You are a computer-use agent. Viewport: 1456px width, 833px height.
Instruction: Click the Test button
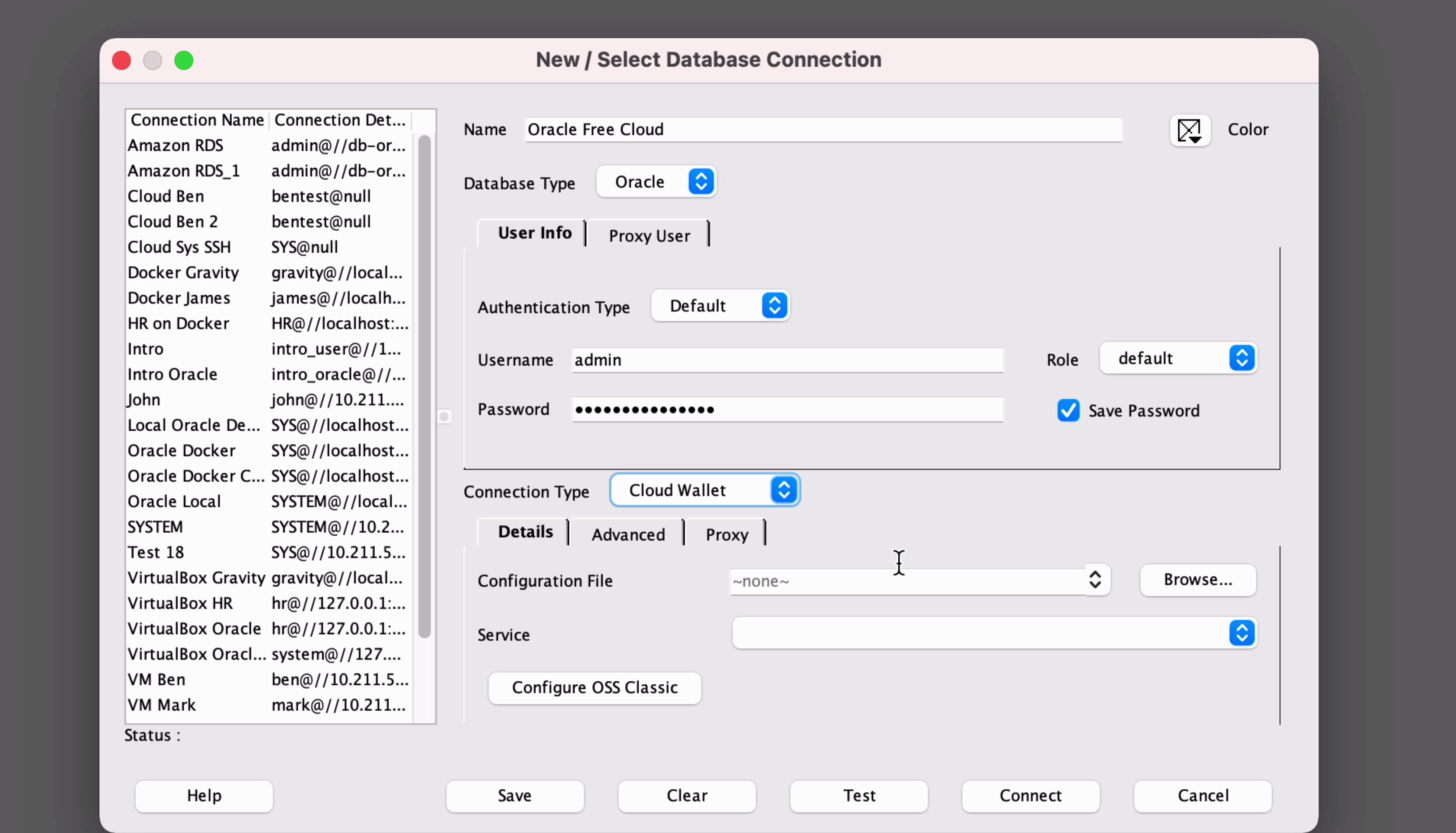(858, 795)
